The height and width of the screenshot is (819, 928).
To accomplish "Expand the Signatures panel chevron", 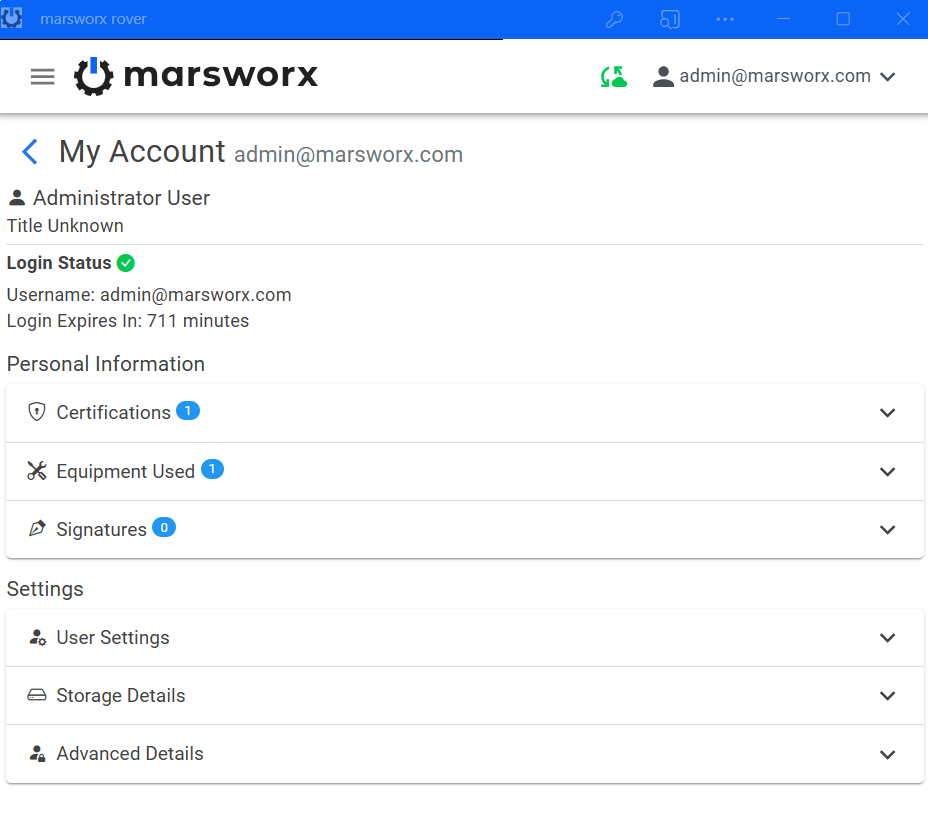I will (x=887, y=530).
